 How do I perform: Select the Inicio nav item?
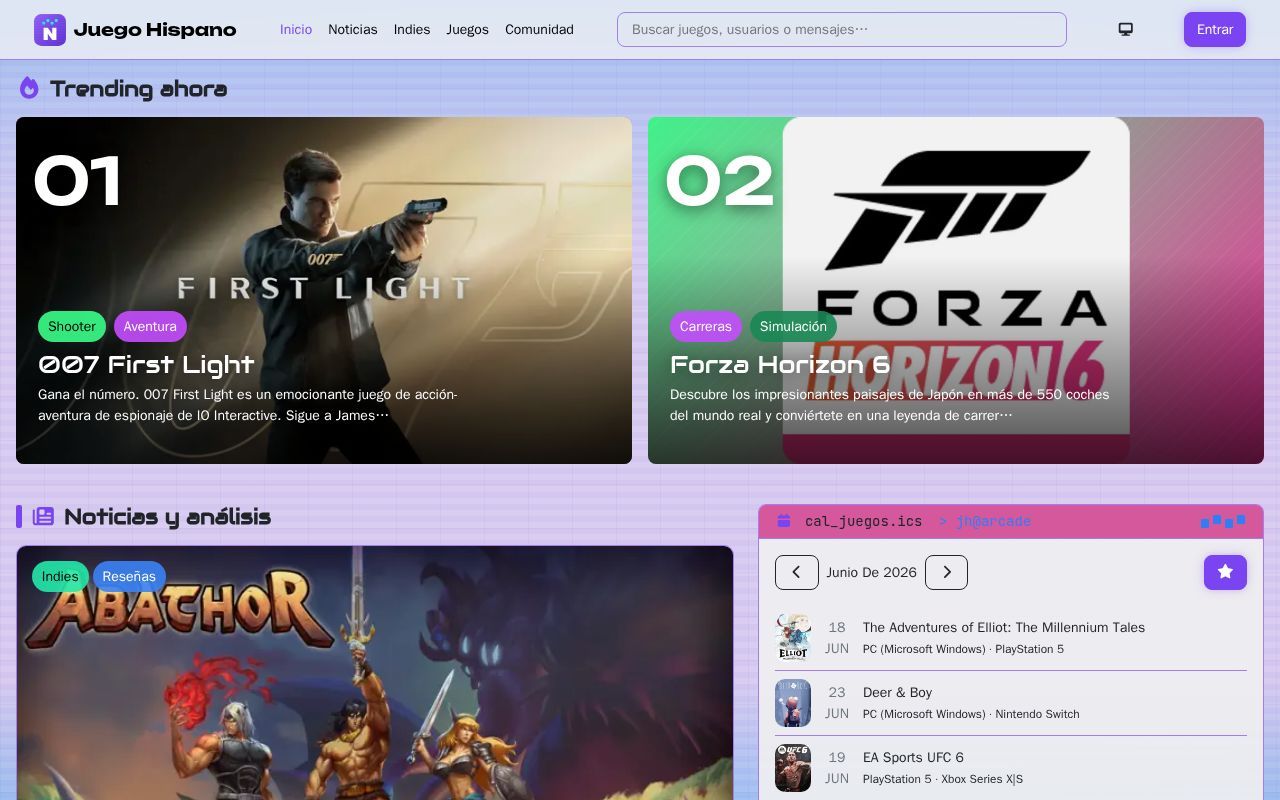(x=296, y=29)
